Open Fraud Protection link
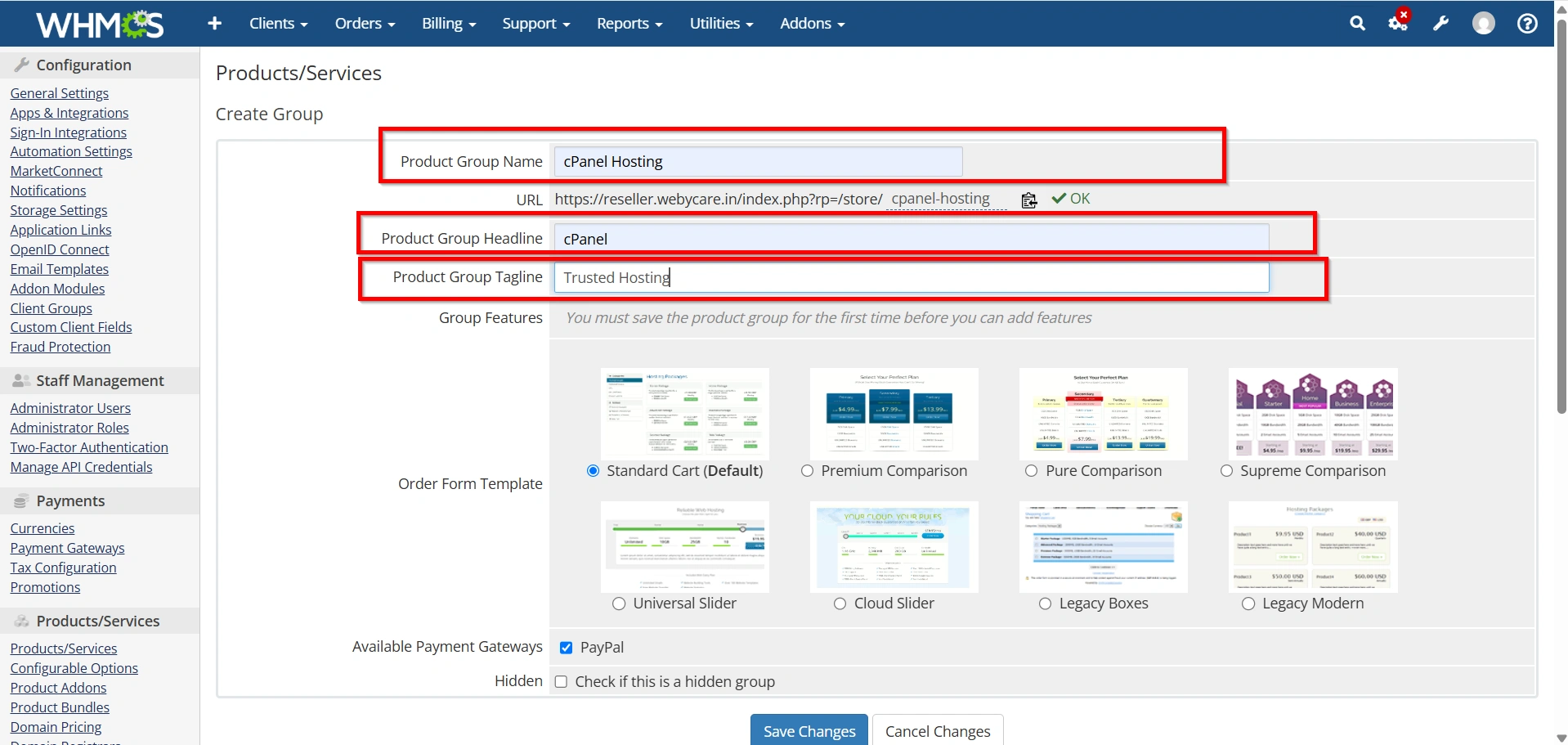Image resolution: width=1568 pixels, height=745 pixels. point(60,347)
